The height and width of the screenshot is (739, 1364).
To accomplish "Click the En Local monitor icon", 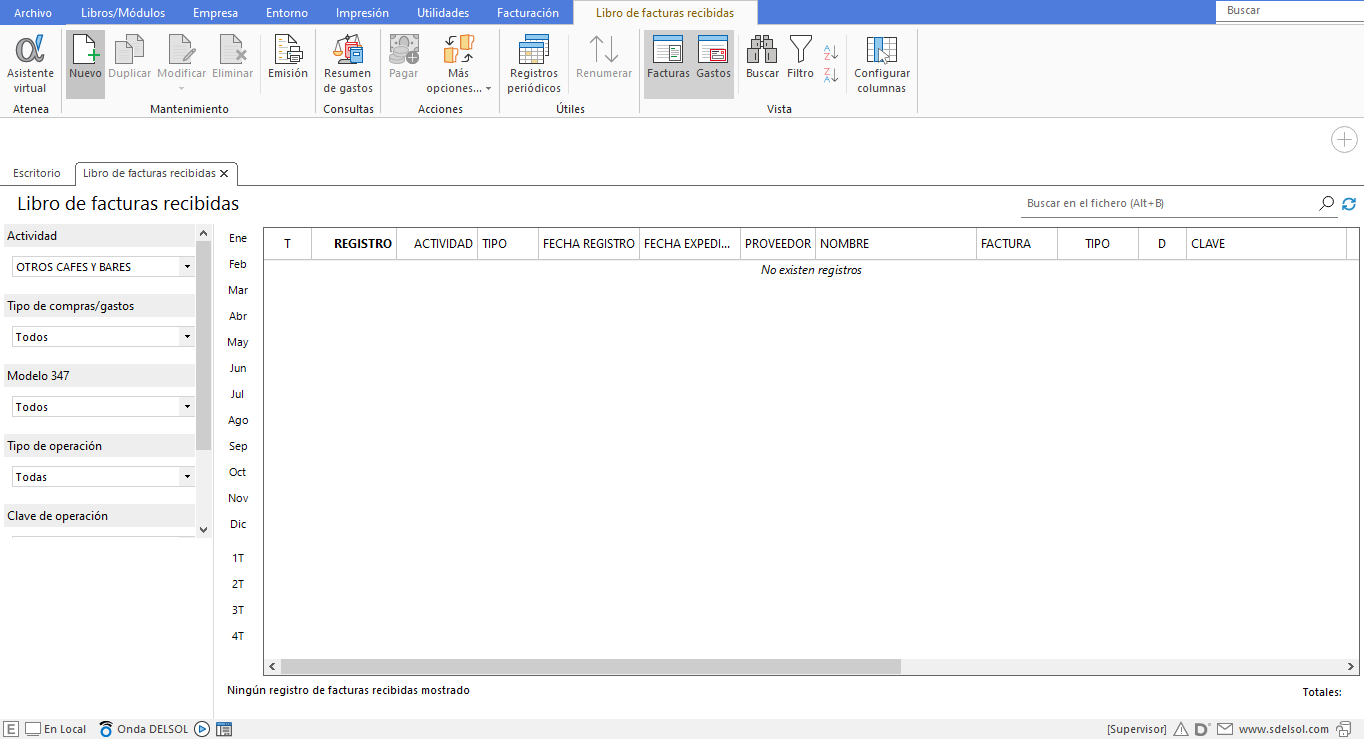I will (x=32, y=729).
